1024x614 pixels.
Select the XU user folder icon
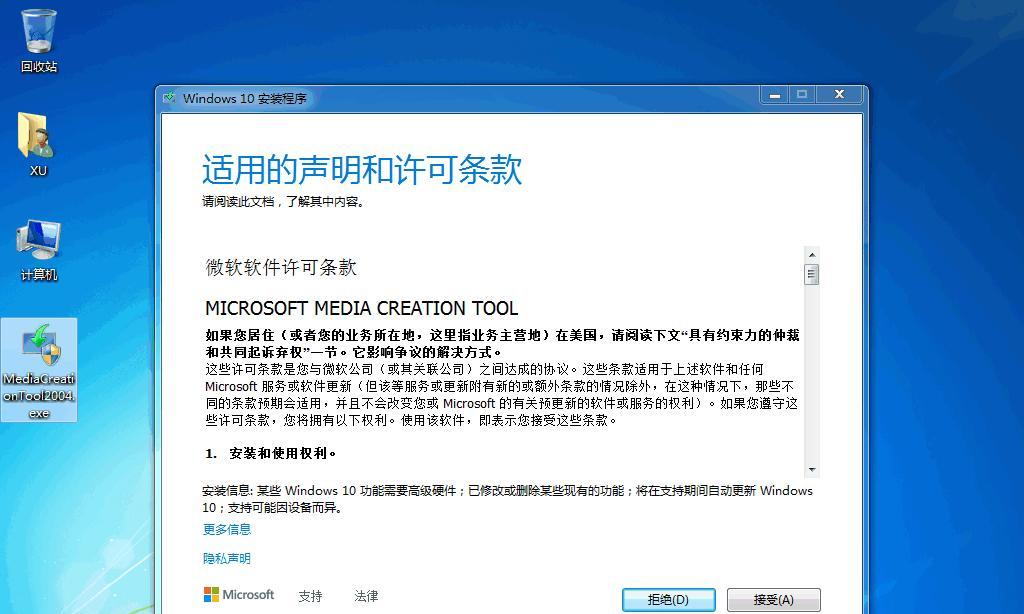tap(38, 144)
